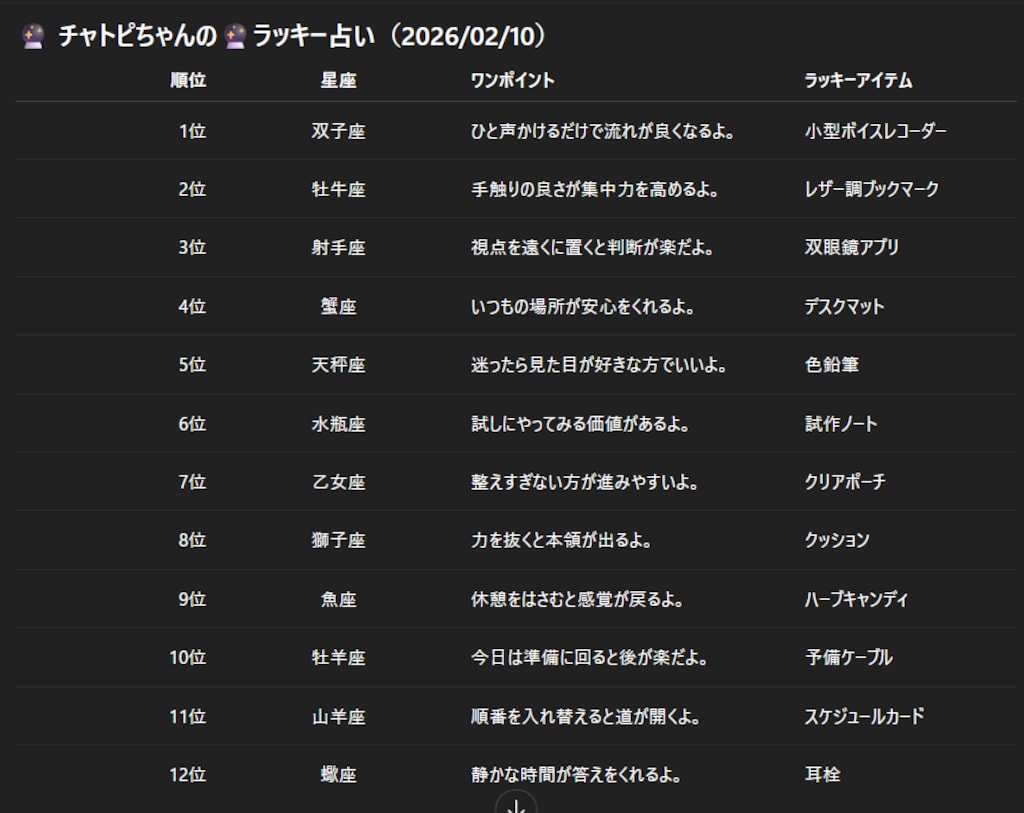Click the 獅子座 advice about 力を抜く
Viewport: 1024px width, 813px height.
coord(561,540)
